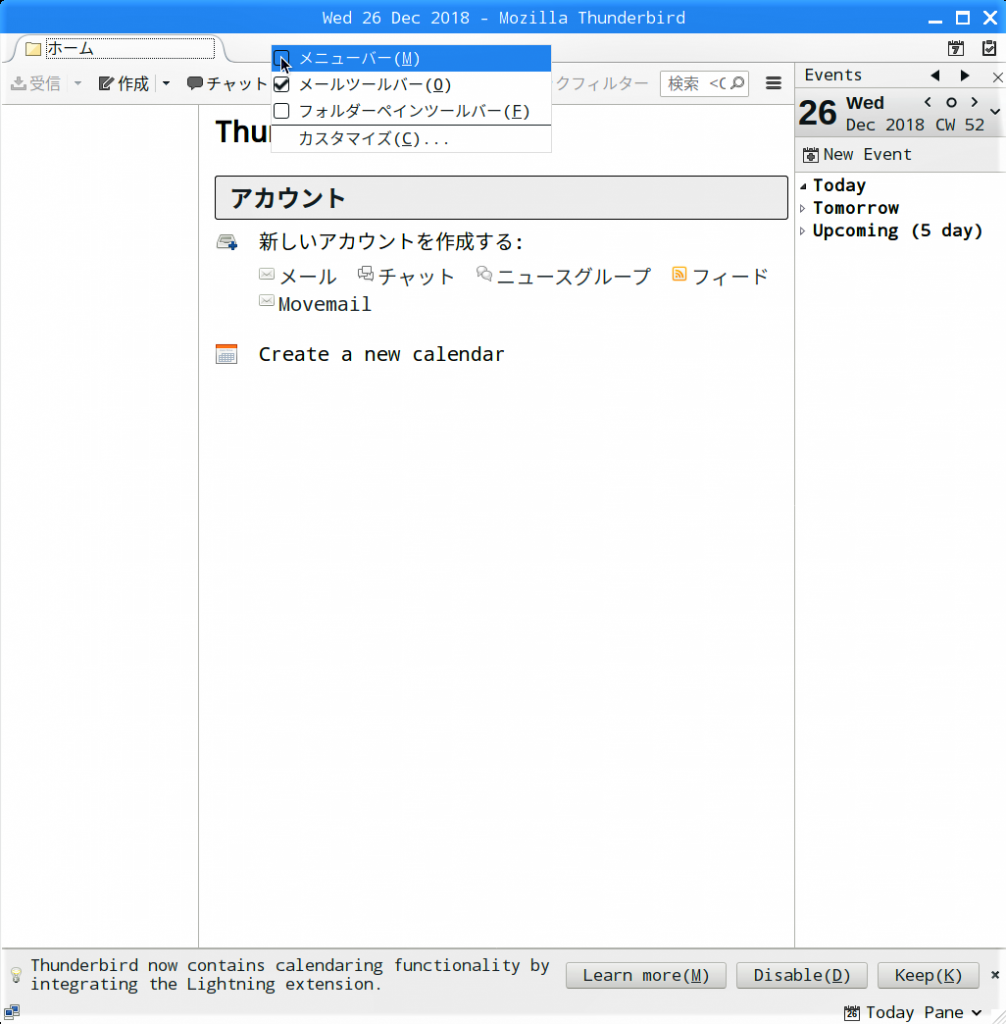The height and width of the screenshot is (1024, 1006).
Task: Click Learn more(M) button
Action: [645, 975]
